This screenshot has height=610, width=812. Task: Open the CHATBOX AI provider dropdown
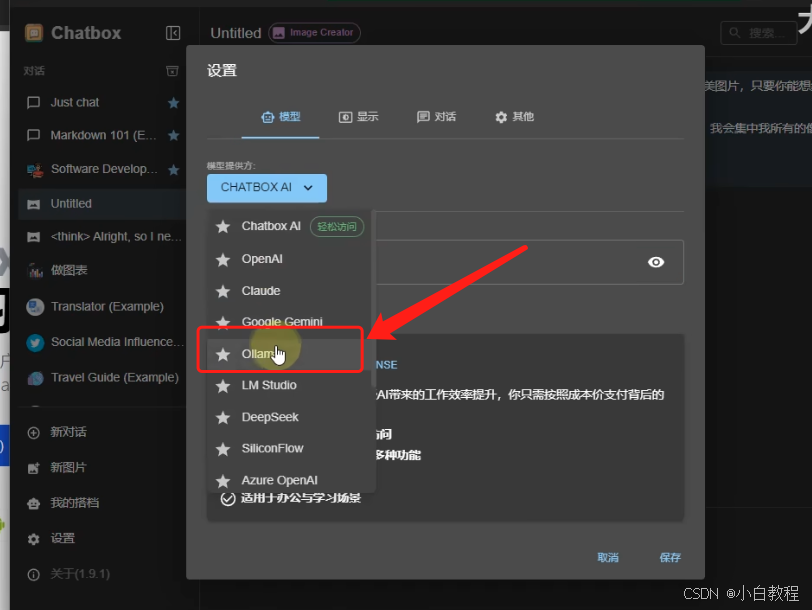(x=267, y=188)
